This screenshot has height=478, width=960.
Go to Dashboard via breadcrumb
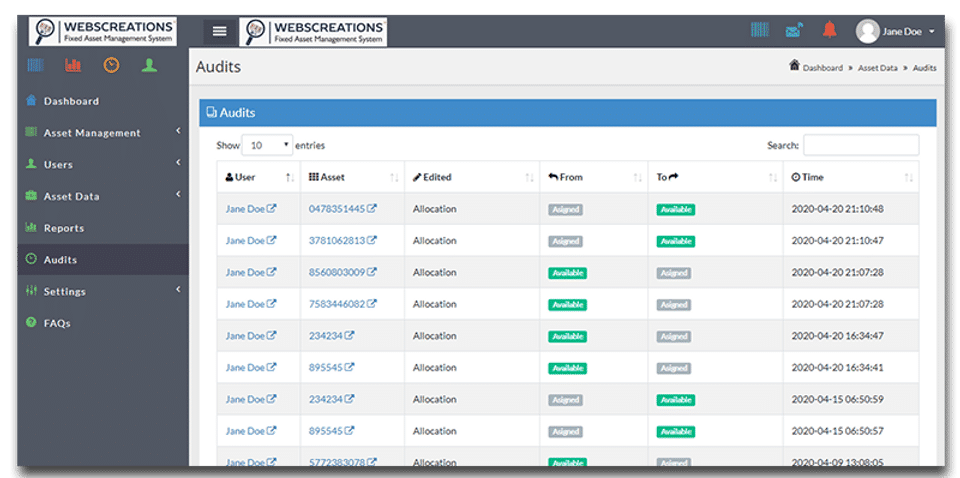click(823, 68)
